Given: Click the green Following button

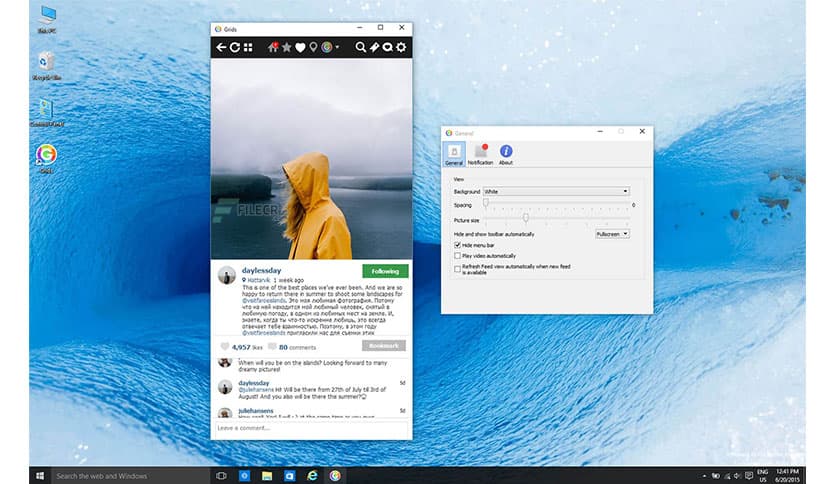Looking at the screenshot, I should tap(385, 271).
